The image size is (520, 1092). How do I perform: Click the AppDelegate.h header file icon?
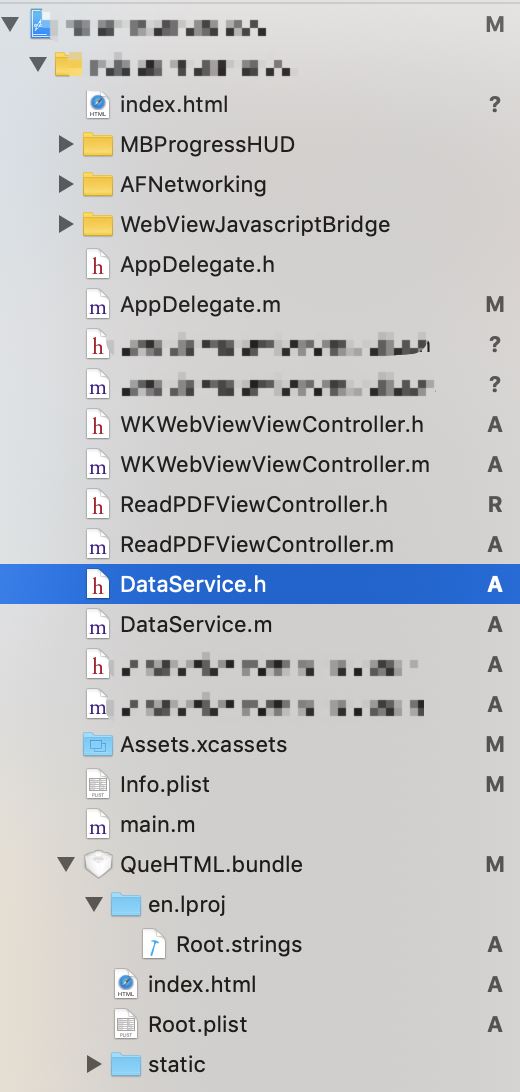pos(97,265)
